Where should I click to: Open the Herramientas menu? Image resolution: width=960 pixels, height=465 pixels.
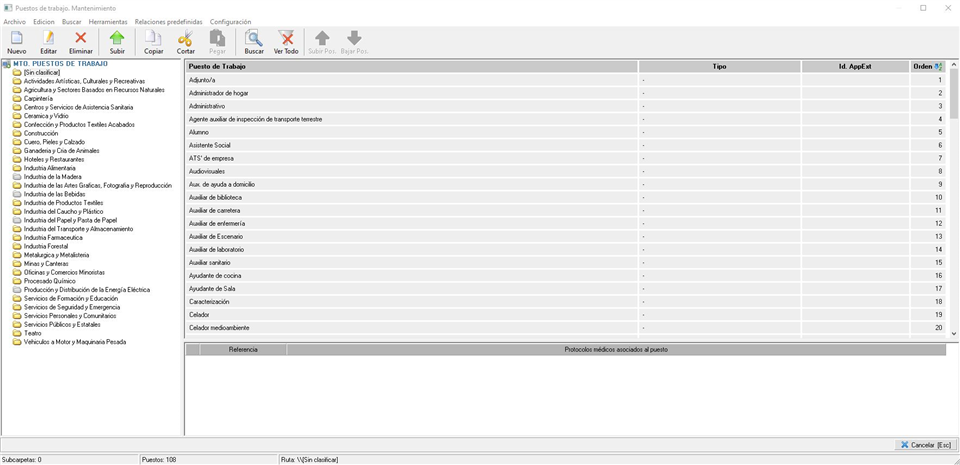coord(108,21)
